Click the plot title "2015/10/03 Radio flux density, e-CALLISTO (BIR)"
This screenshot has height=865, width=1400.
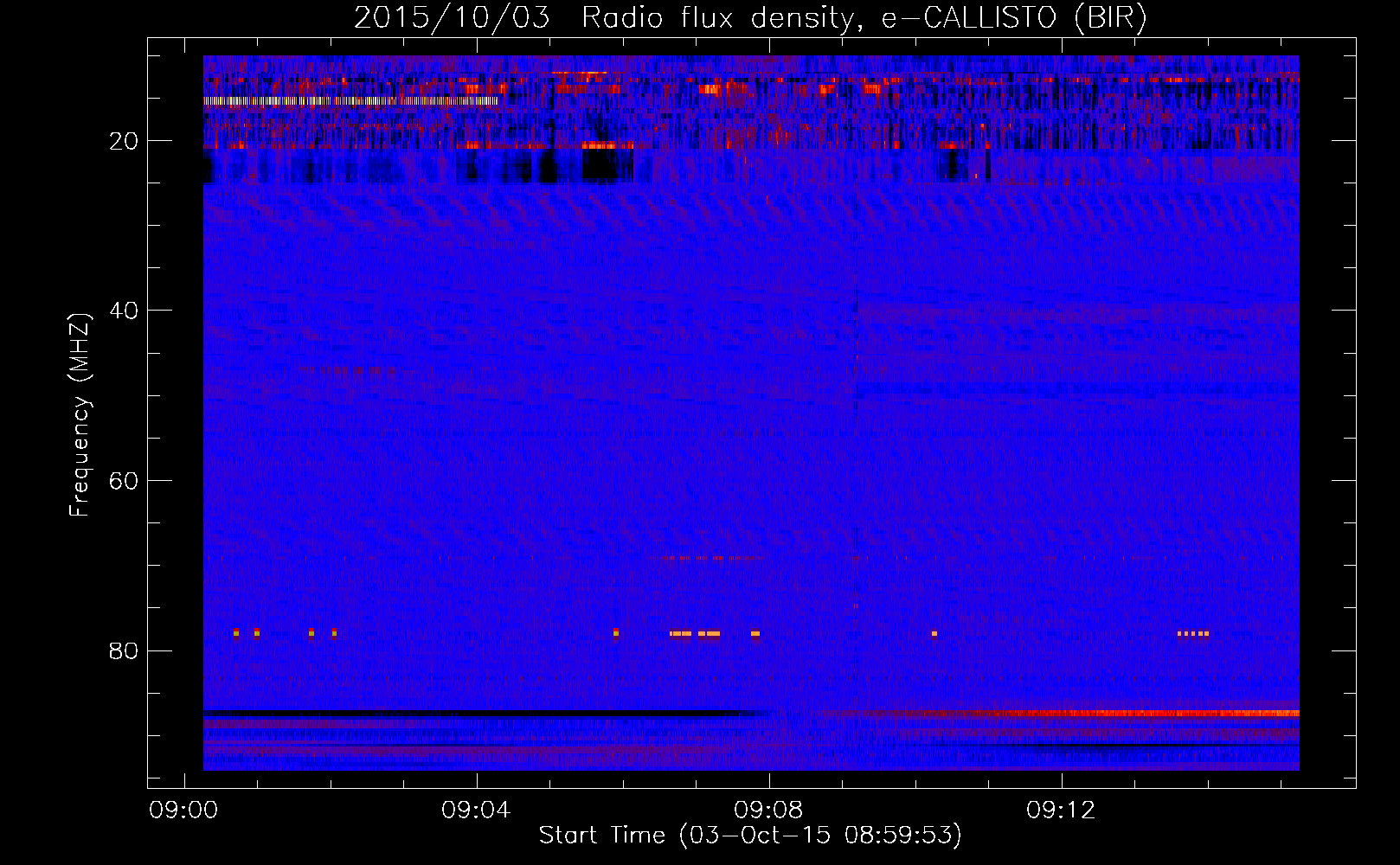[x=750, y=17]
